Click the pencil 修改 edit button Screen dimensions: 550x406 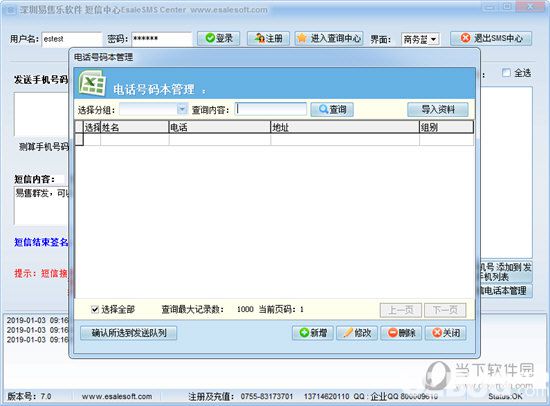pyautogui.click(x=357, y=333)
